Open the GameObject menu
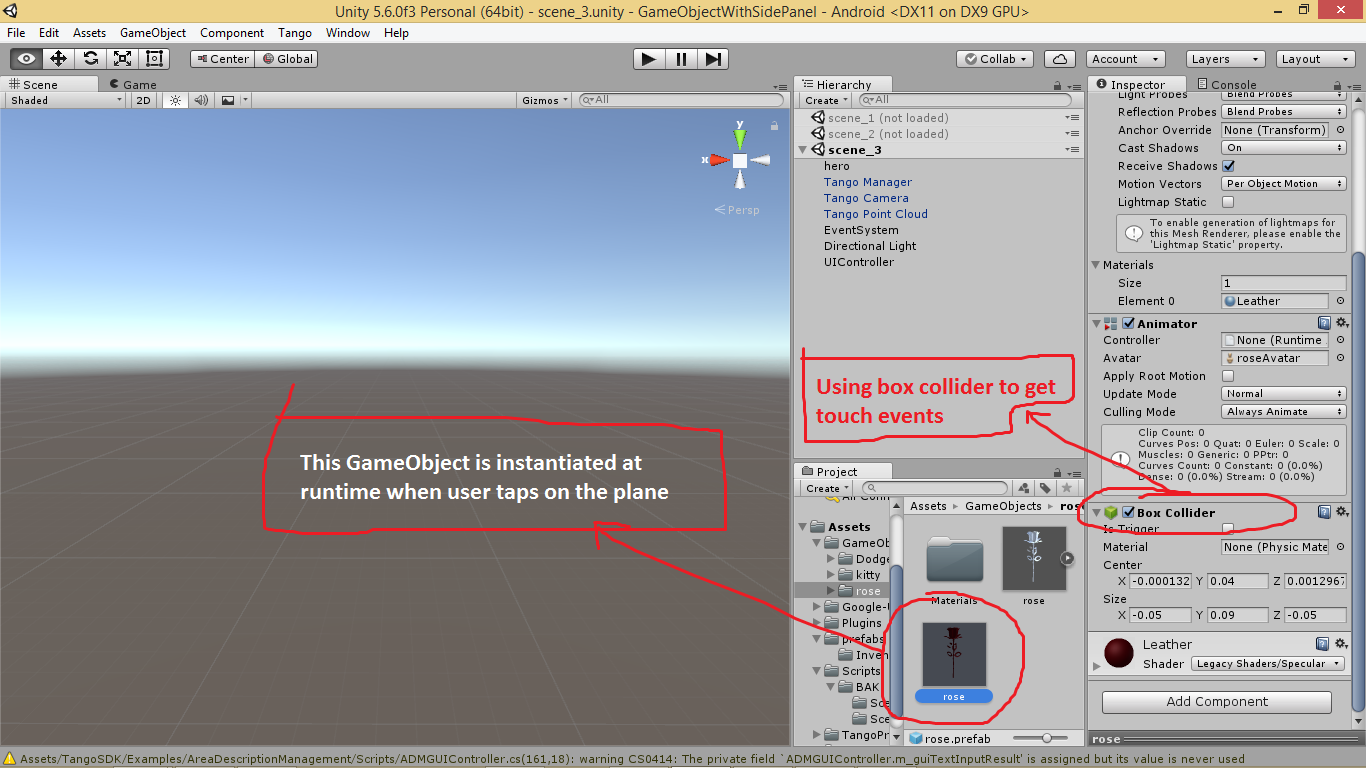This screenshot has height=768, width=1366. [x=153, y=33]
